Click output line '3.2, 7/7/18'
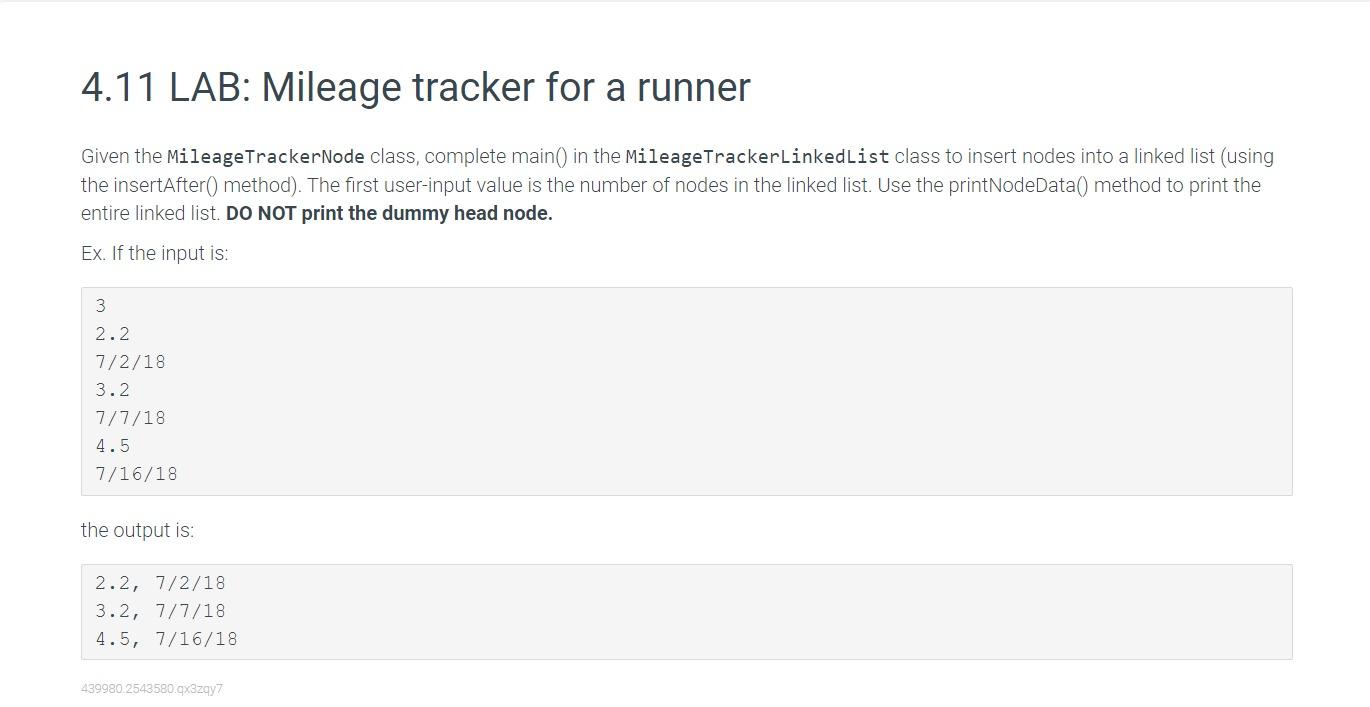The height and width of the screenshot is (707, 1370). (161, 611)
